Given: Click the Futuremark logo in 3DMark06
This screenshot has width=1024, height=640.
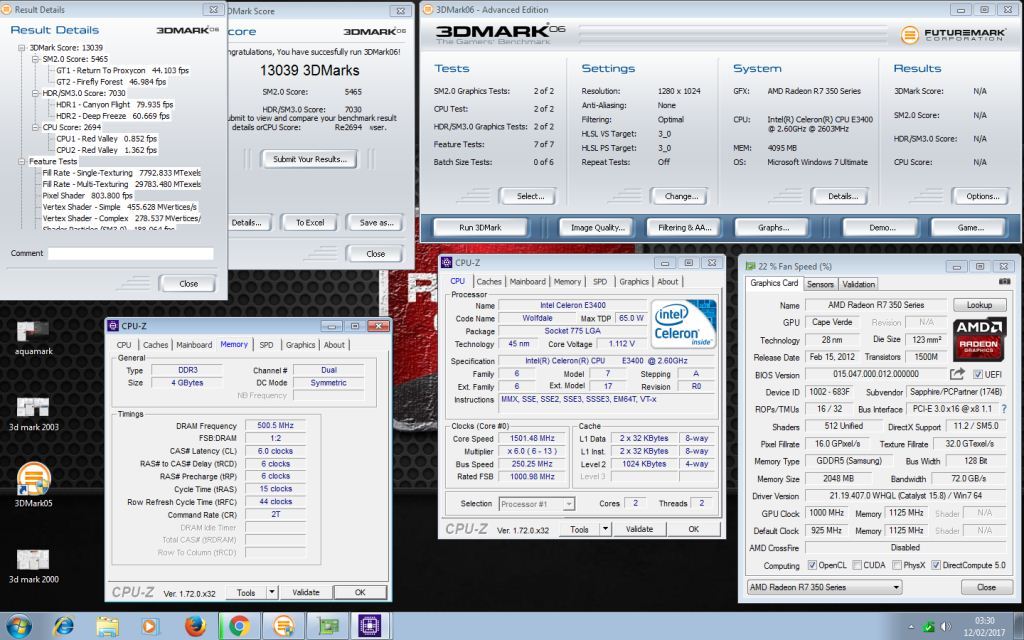Looking at the screenshot, I should [952, 35].
